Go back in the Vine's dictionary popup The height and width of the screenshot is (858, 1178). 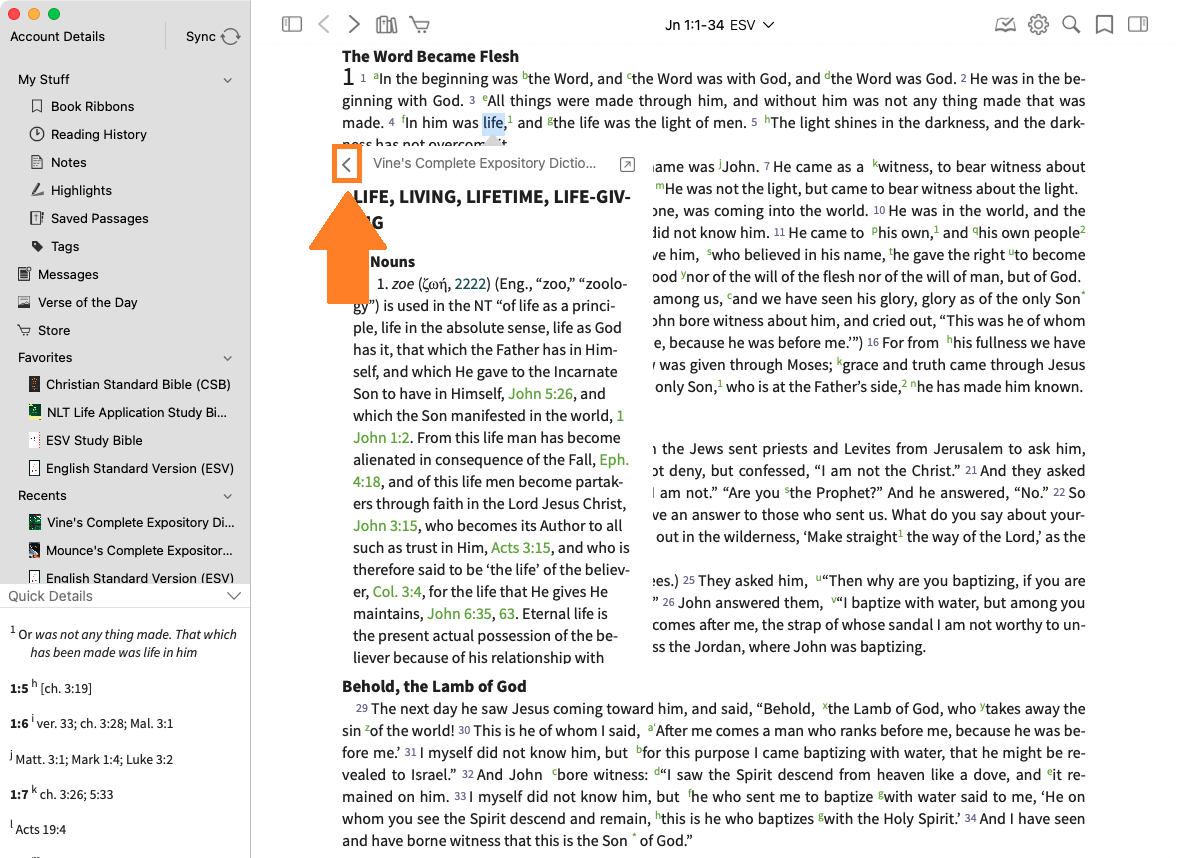347,164
